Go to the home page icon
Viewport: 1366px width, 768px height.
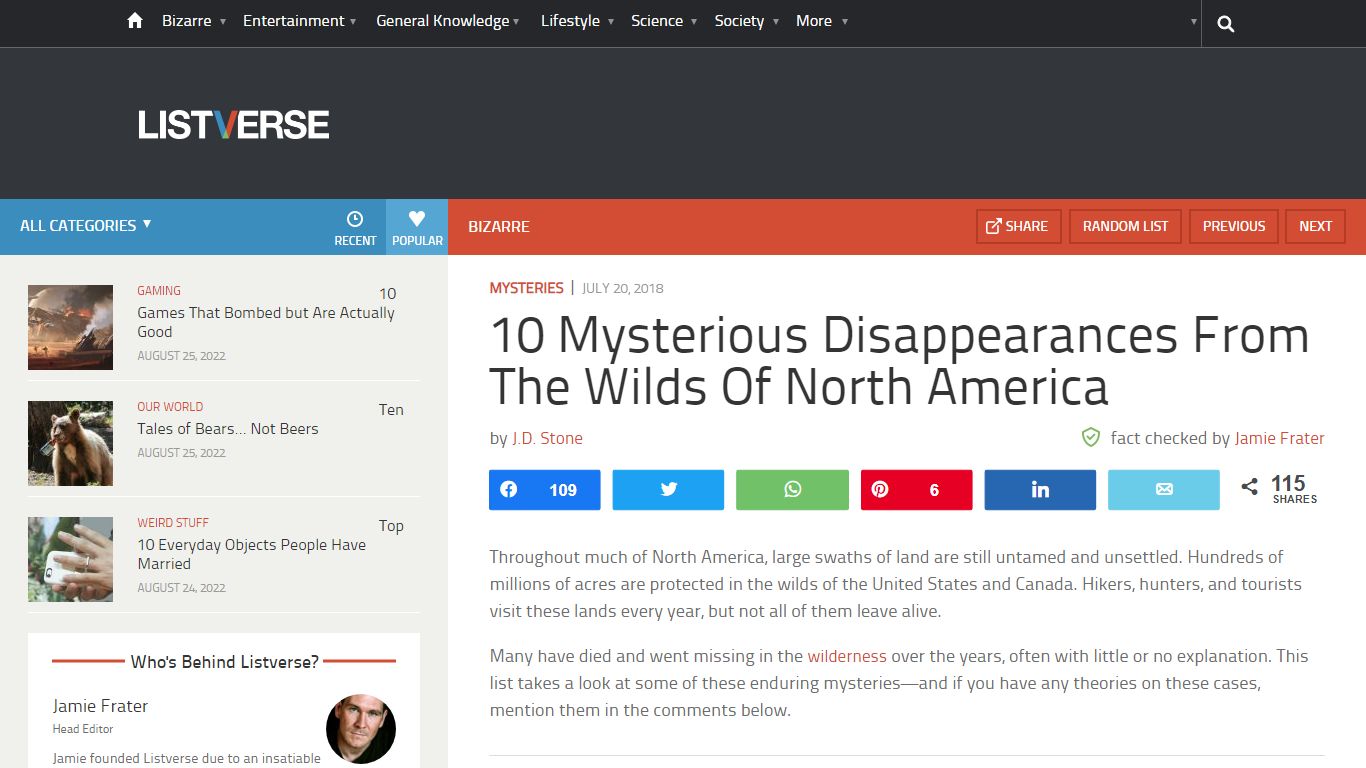pyautogui.click(x=135, y=21)
